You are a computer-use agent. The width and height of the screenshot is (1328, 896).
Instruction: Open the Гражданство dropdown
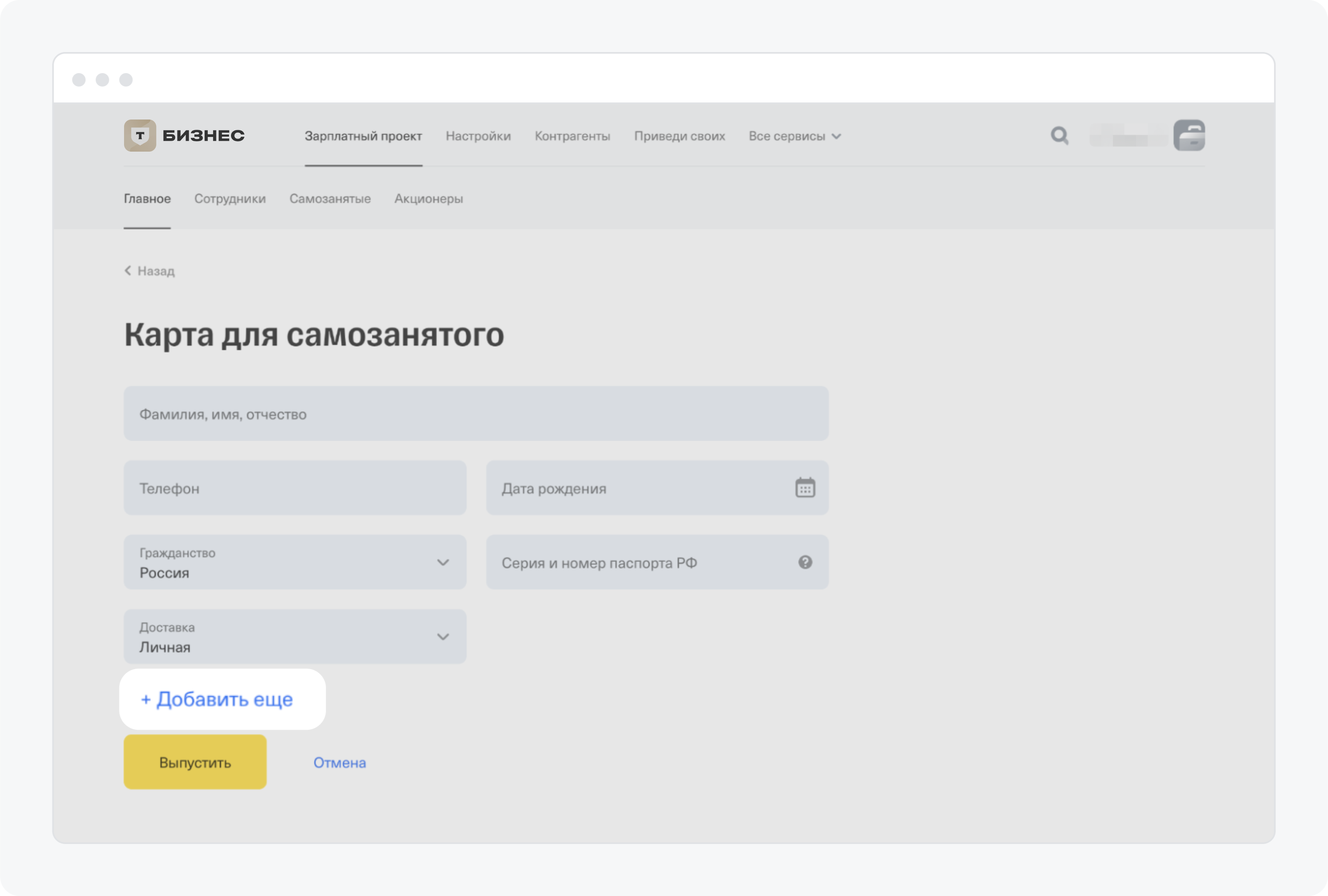[295, 563]
